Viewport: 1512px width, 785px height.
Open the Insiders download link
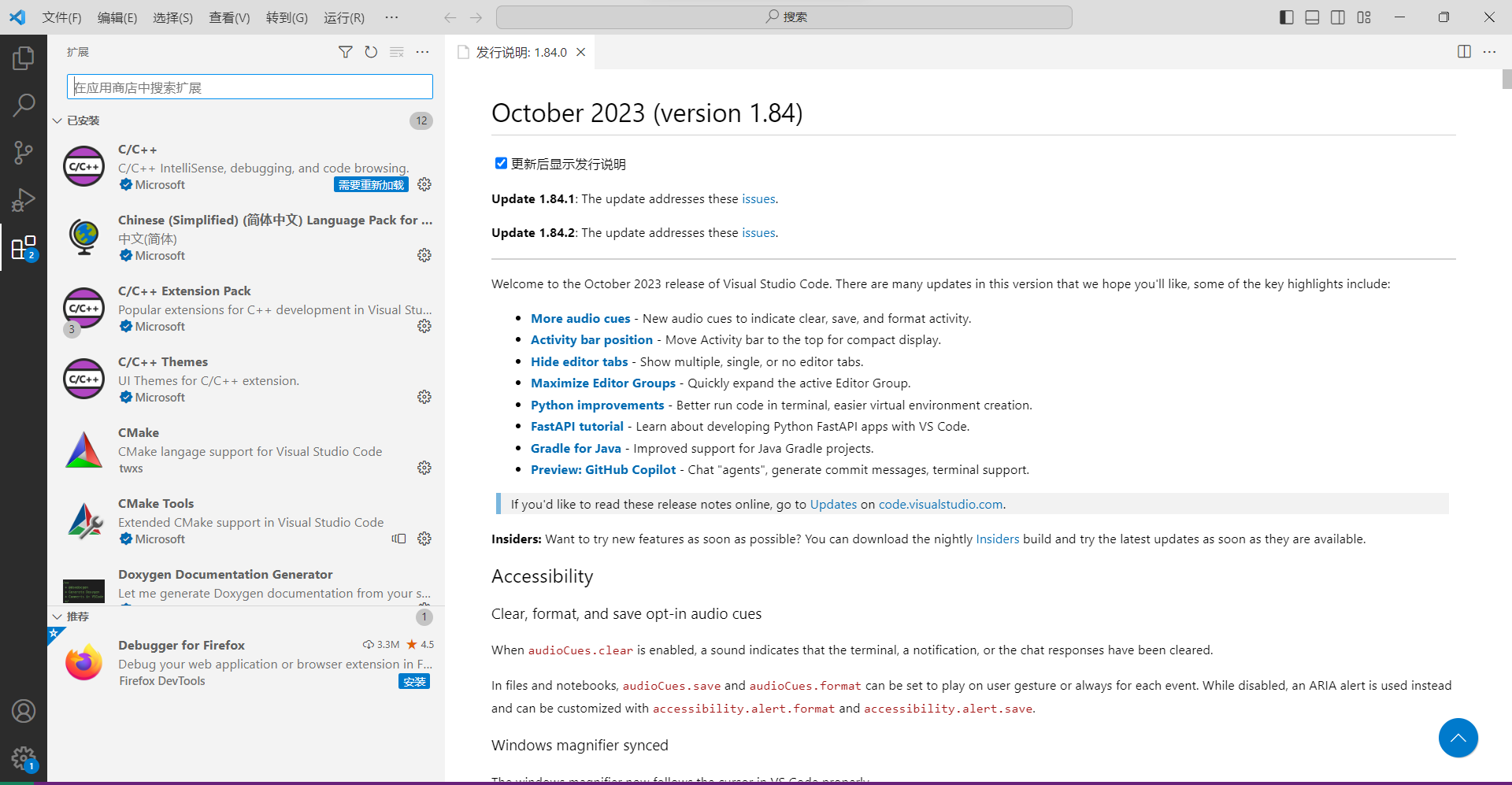pyautogui.click(x=997, y=539)
